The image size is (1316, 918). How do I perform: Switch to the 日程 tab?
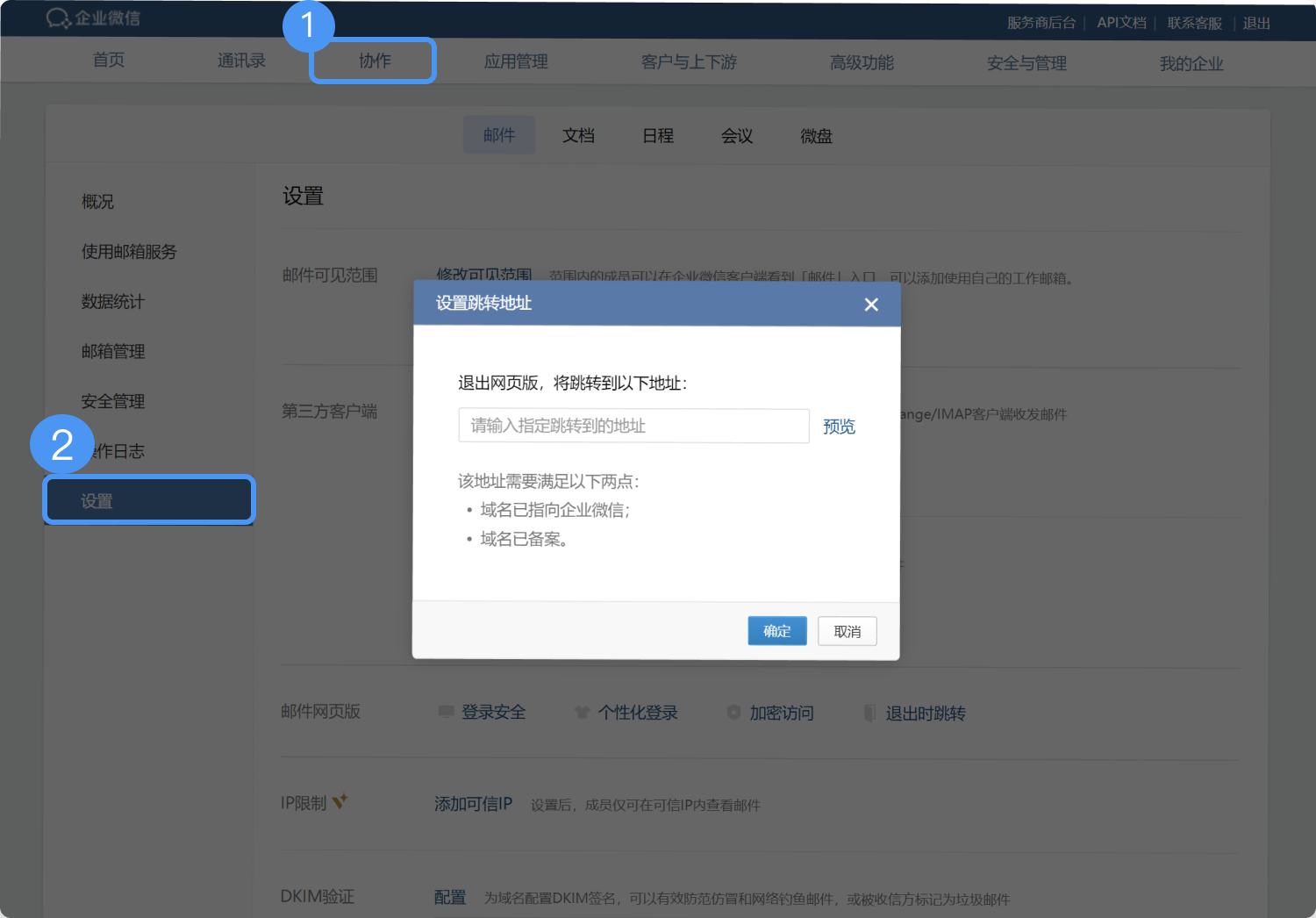point(658,136)
